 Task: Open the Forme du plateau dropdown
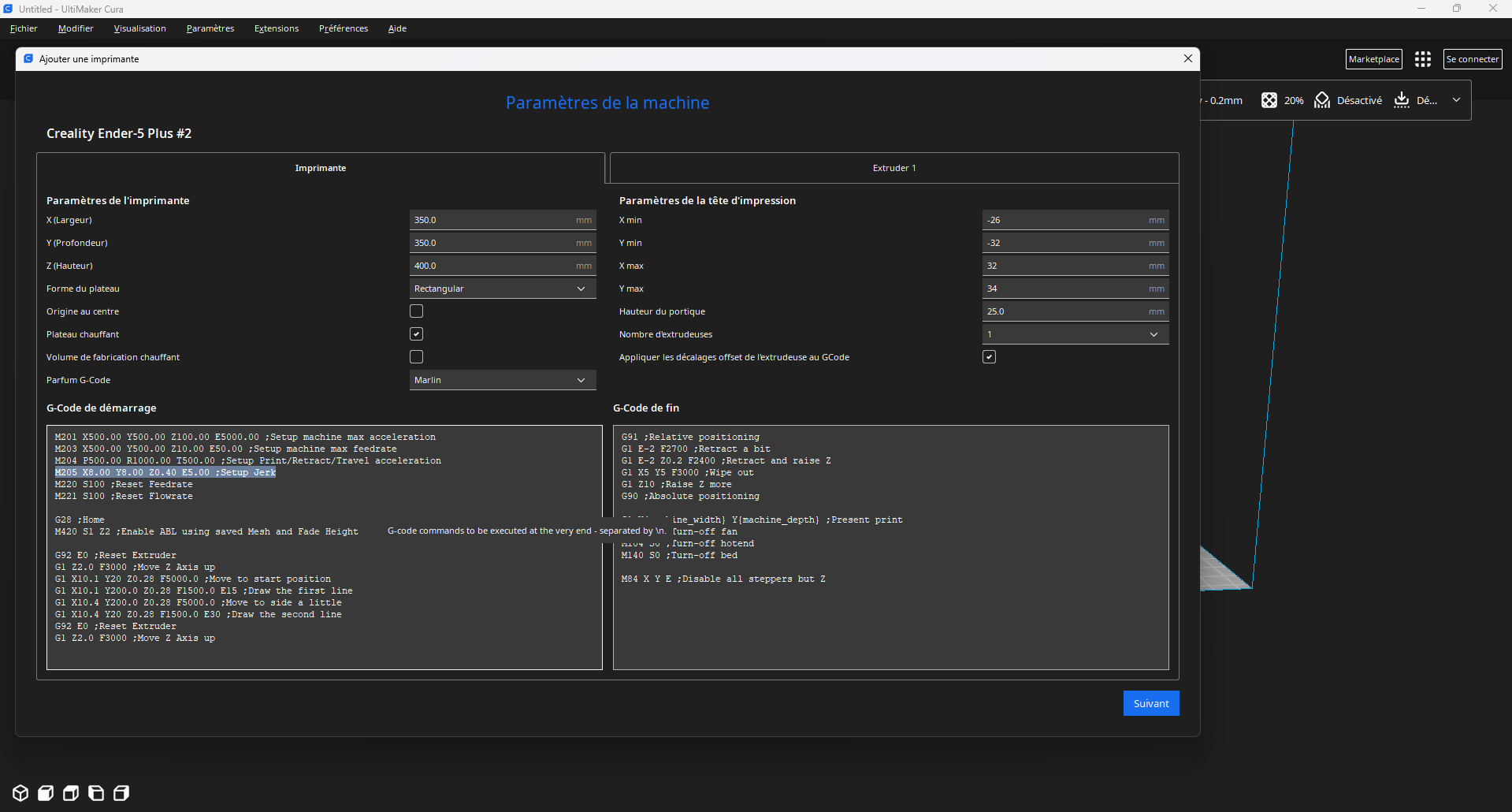click(502, 289)
